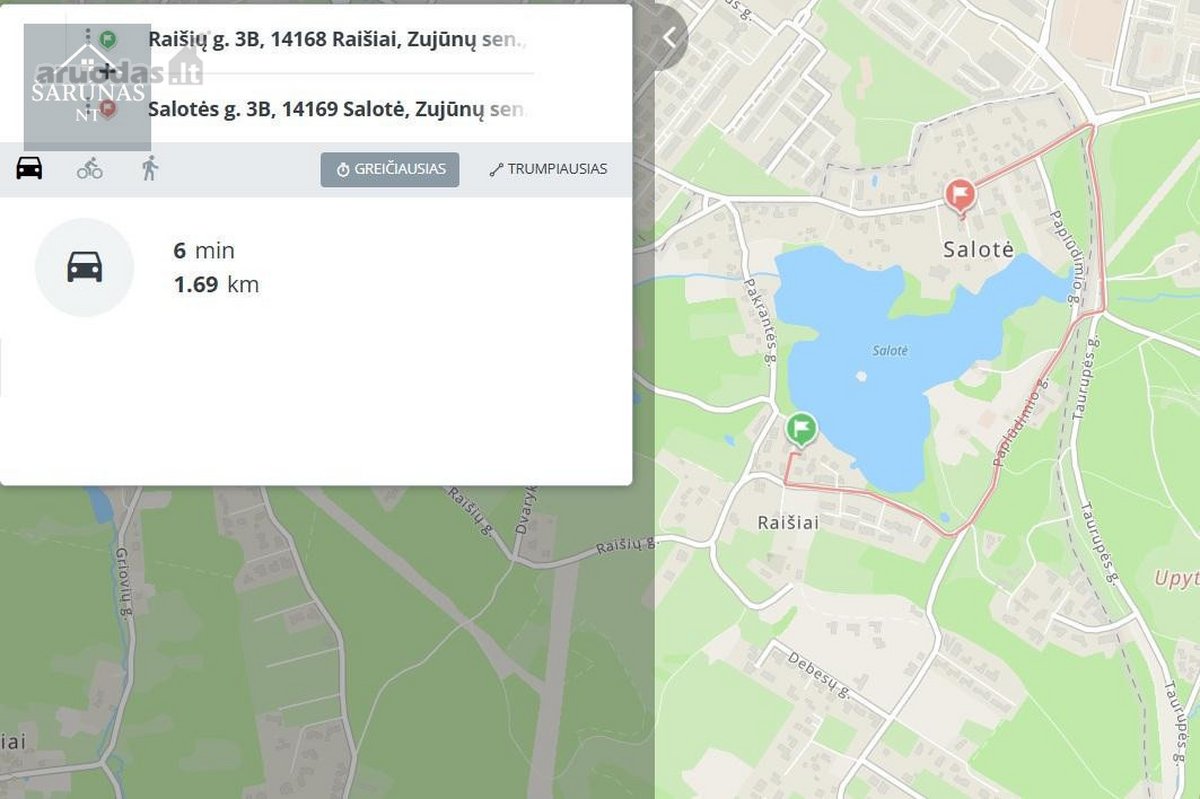The image size is (1200, 799).
Task: Click the 1.69 km distance value
Action: coord(216,285)
